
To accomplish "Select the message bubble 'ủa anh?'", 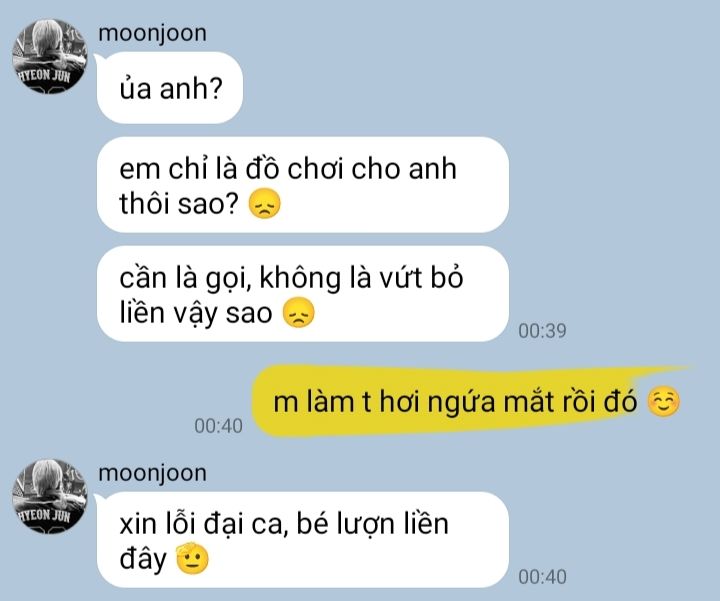I will tap(170, 88).
